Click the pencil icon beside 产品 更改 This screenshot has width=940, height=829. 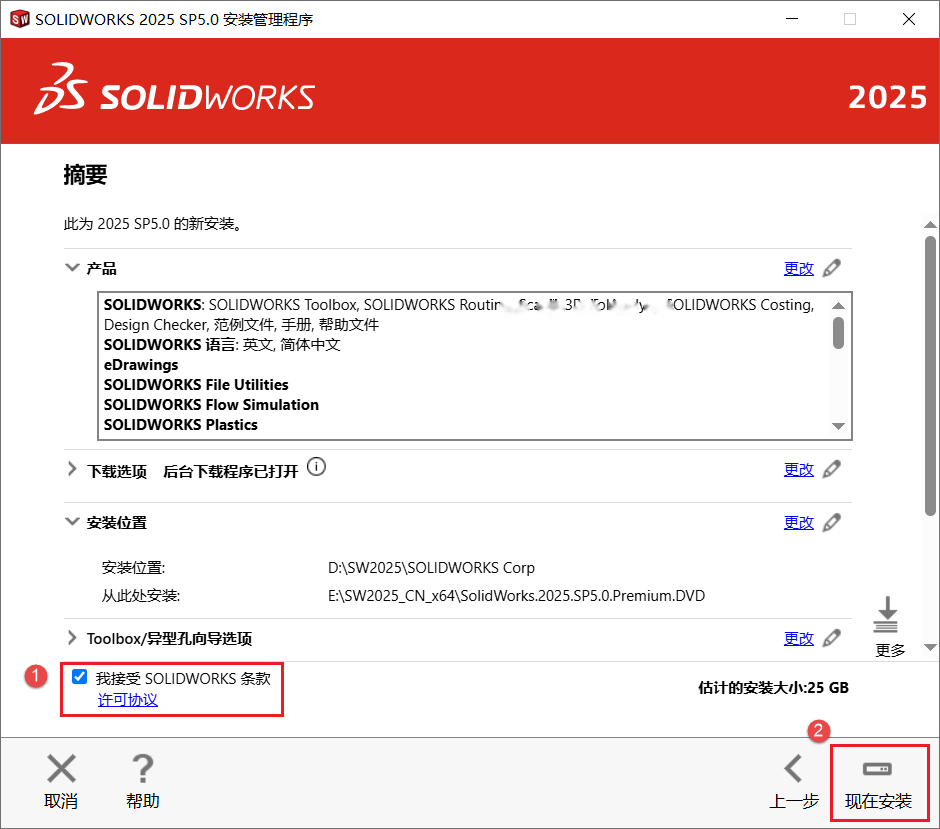click(x=831, y=268)
